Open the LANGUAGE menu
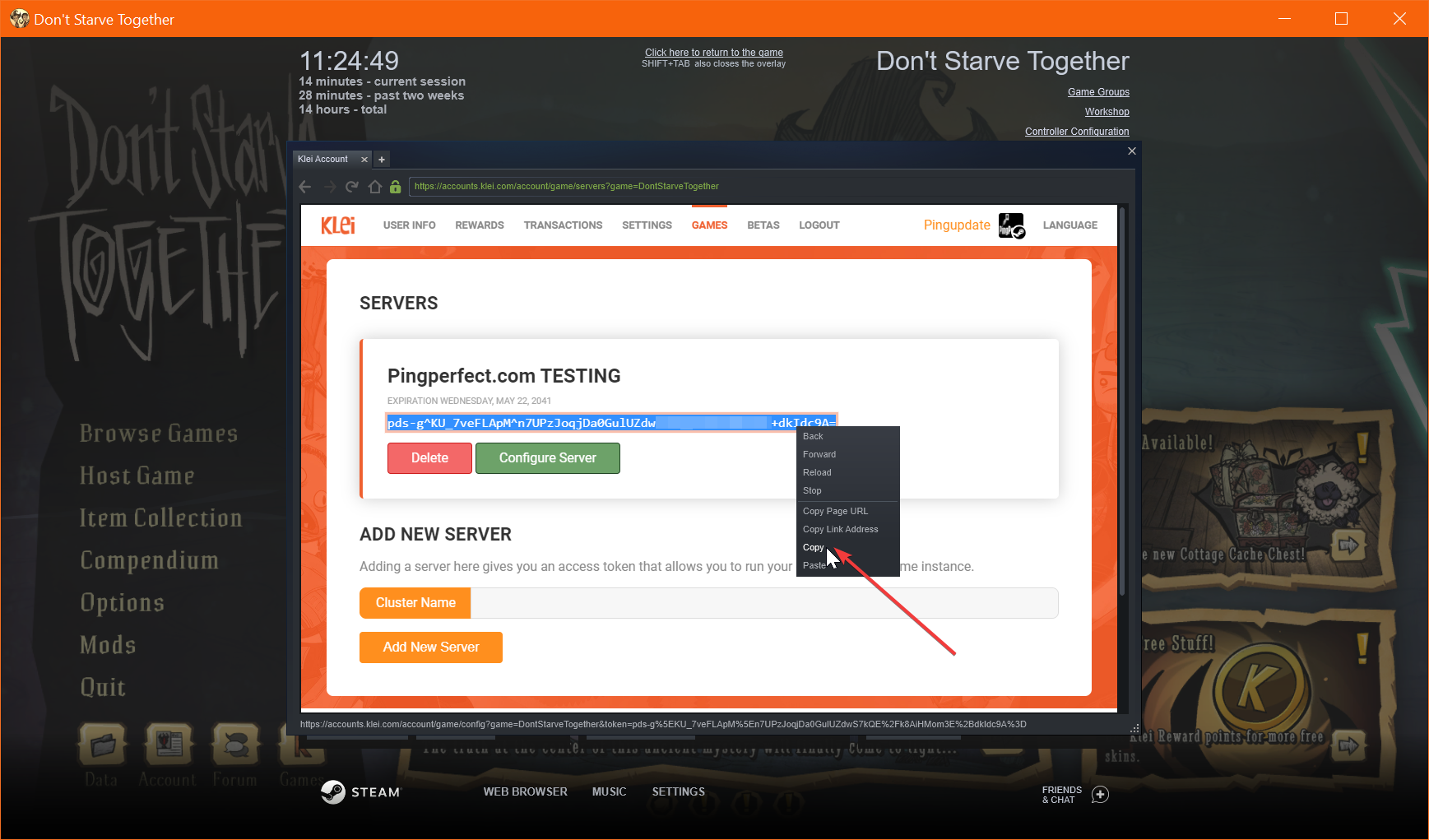 click(1069, 225)
